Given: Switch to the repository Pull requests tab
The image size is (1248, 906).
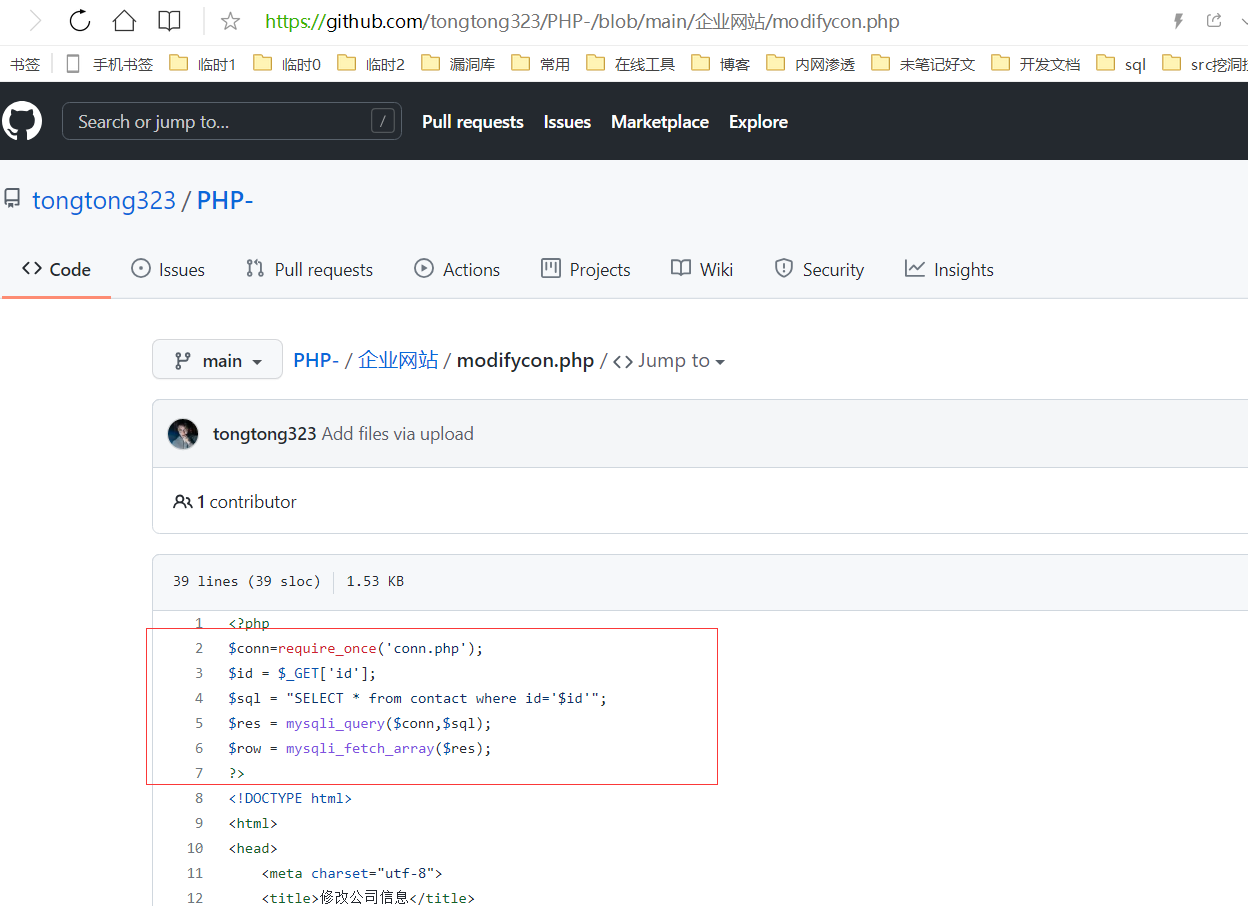Looking at the screenshot, I should coord(309,269).
